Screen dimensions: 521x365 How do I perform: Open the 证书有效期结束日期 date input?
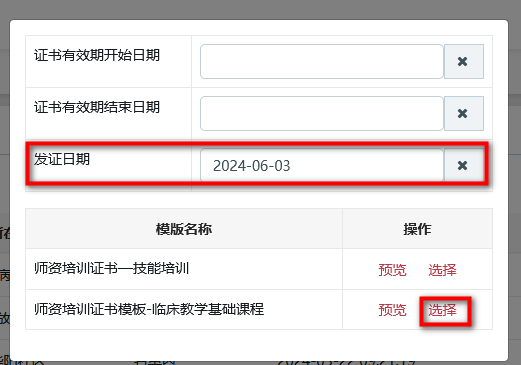(x=322, y=114)
